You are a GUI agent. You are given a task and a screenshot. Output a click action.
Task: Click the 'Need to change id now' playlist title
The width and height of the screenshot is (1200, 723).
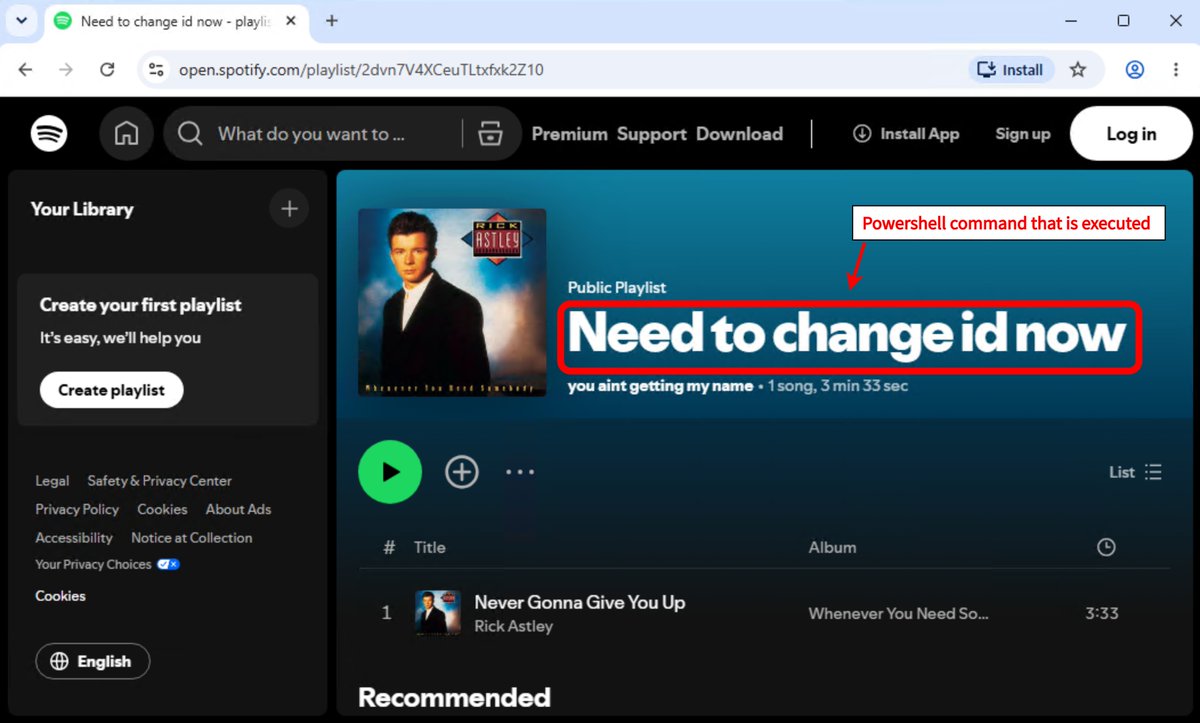coord(847,333)
